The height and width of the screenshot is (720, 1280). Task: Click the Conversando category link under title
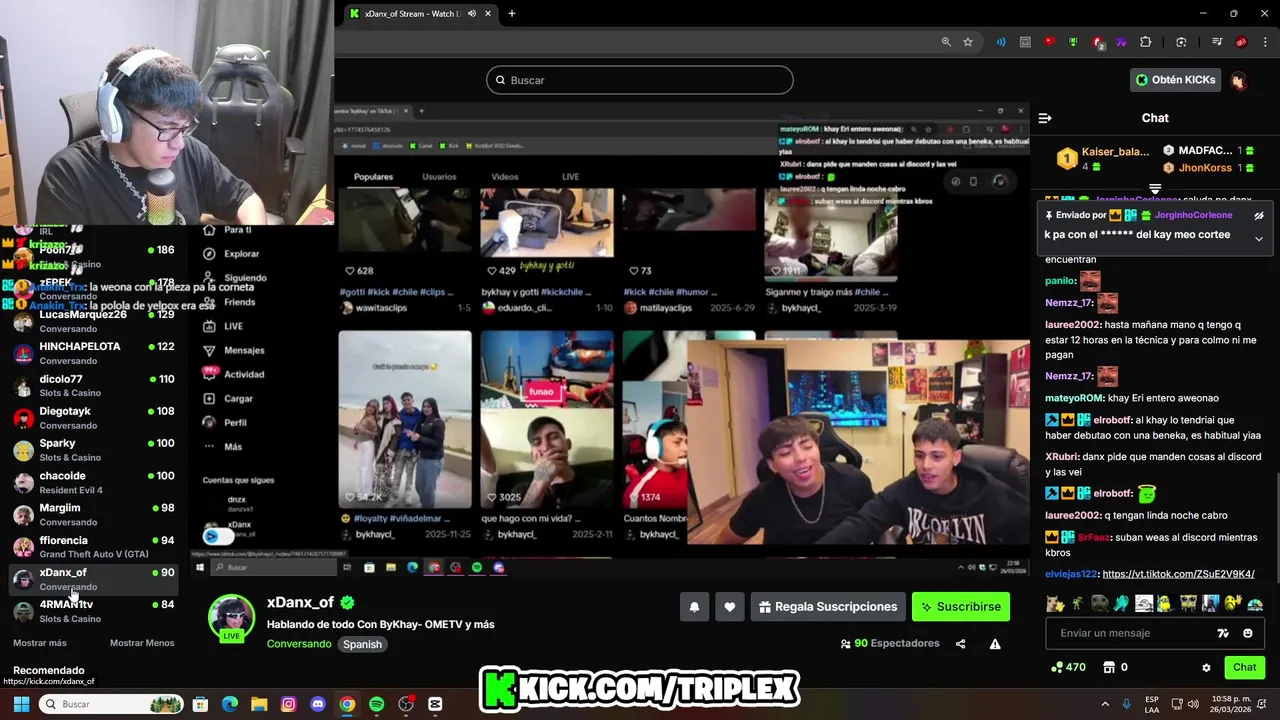299,644
